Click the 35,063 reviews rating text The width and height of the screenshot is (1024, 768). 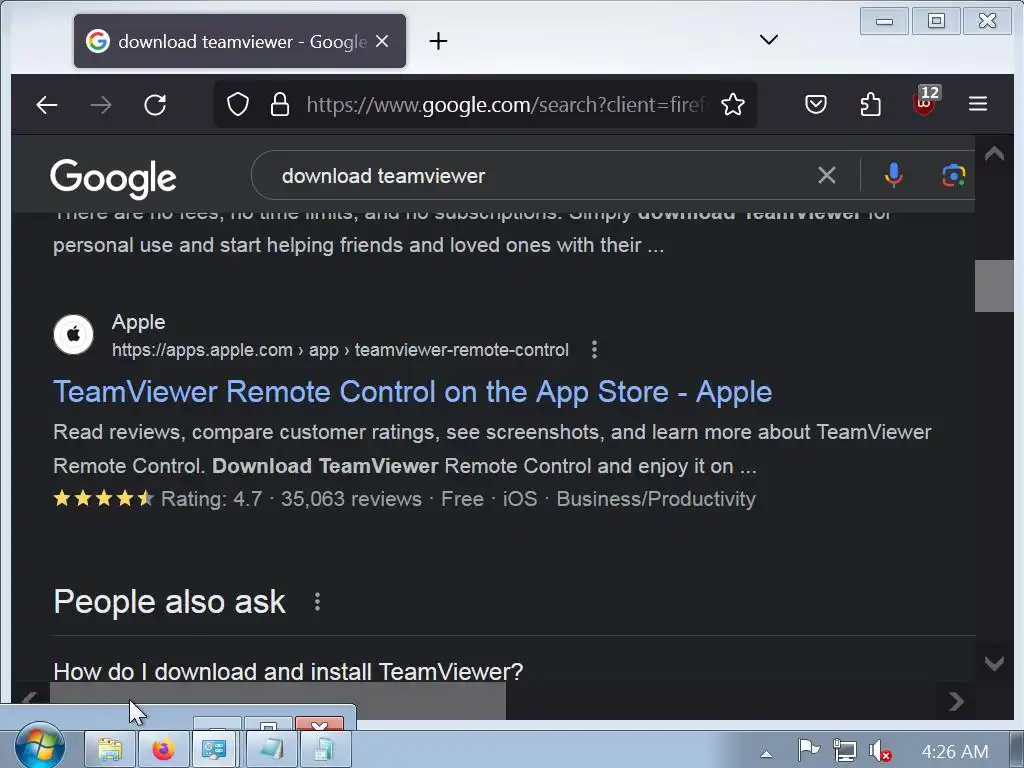click(351, 499)
